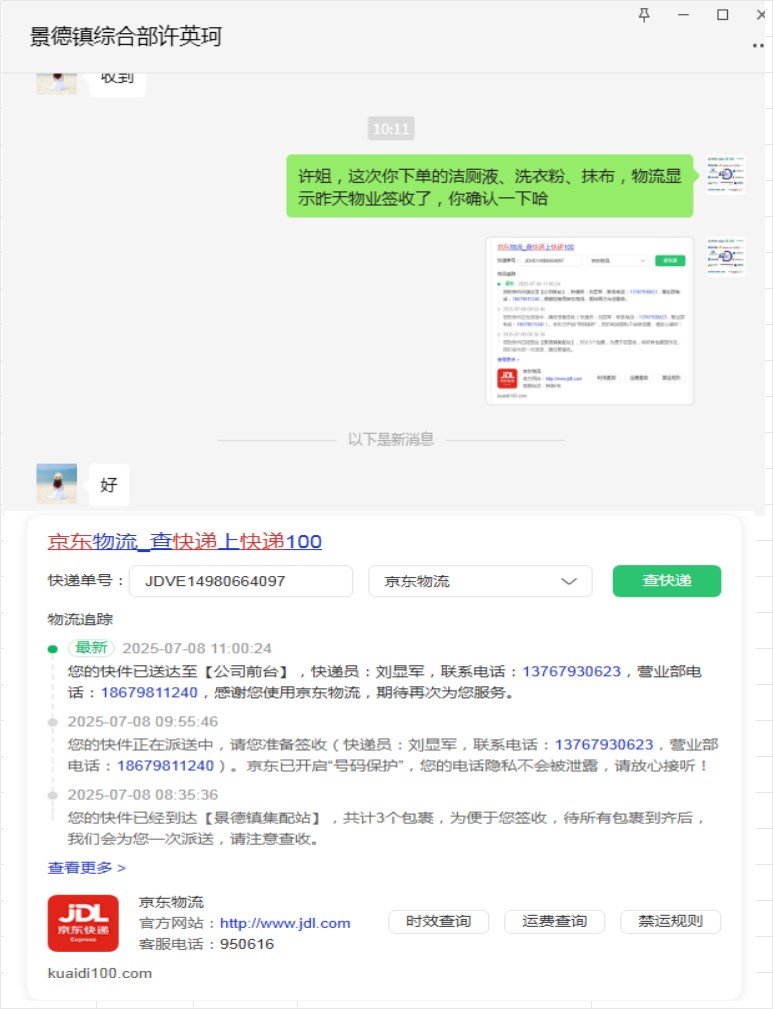The width and height of the screenshot is (773, 1009).
Task: Click the green message about 洁厕液、洗衣粉
Action: tap(490, 186)
